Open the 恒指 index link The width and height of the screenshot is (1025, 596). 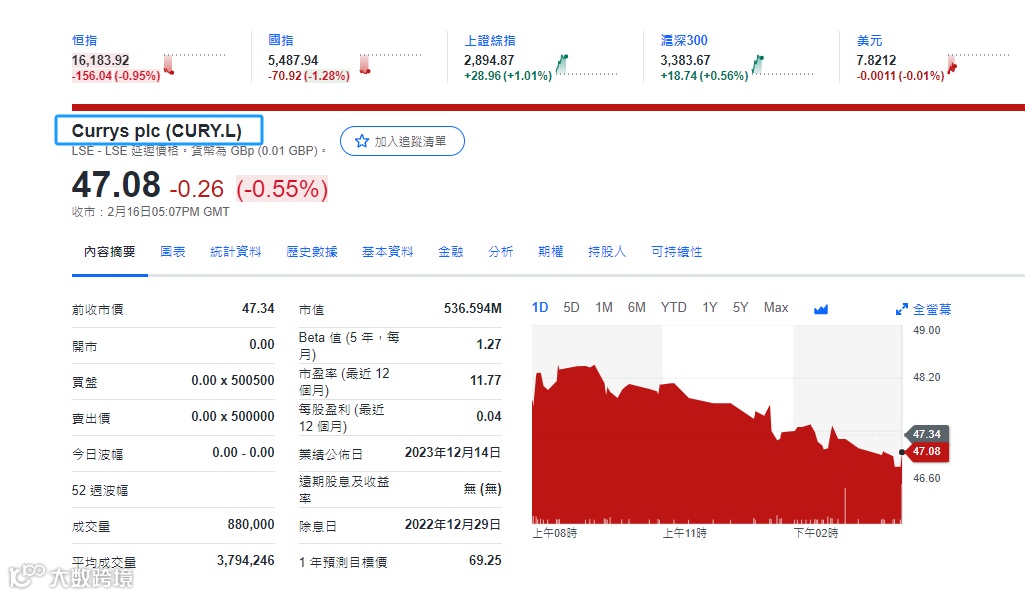coord(84,41)
